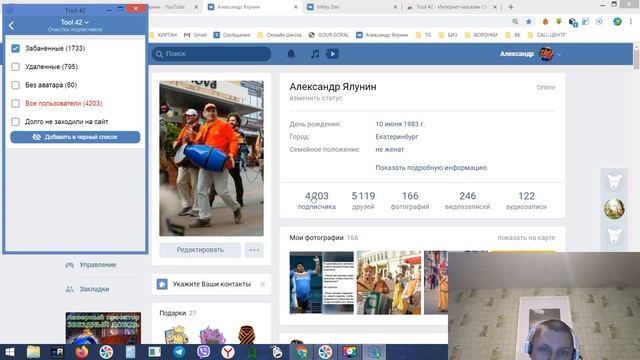Open File Explorer from taskbar

pyautogui.click(x=33, y=352)
